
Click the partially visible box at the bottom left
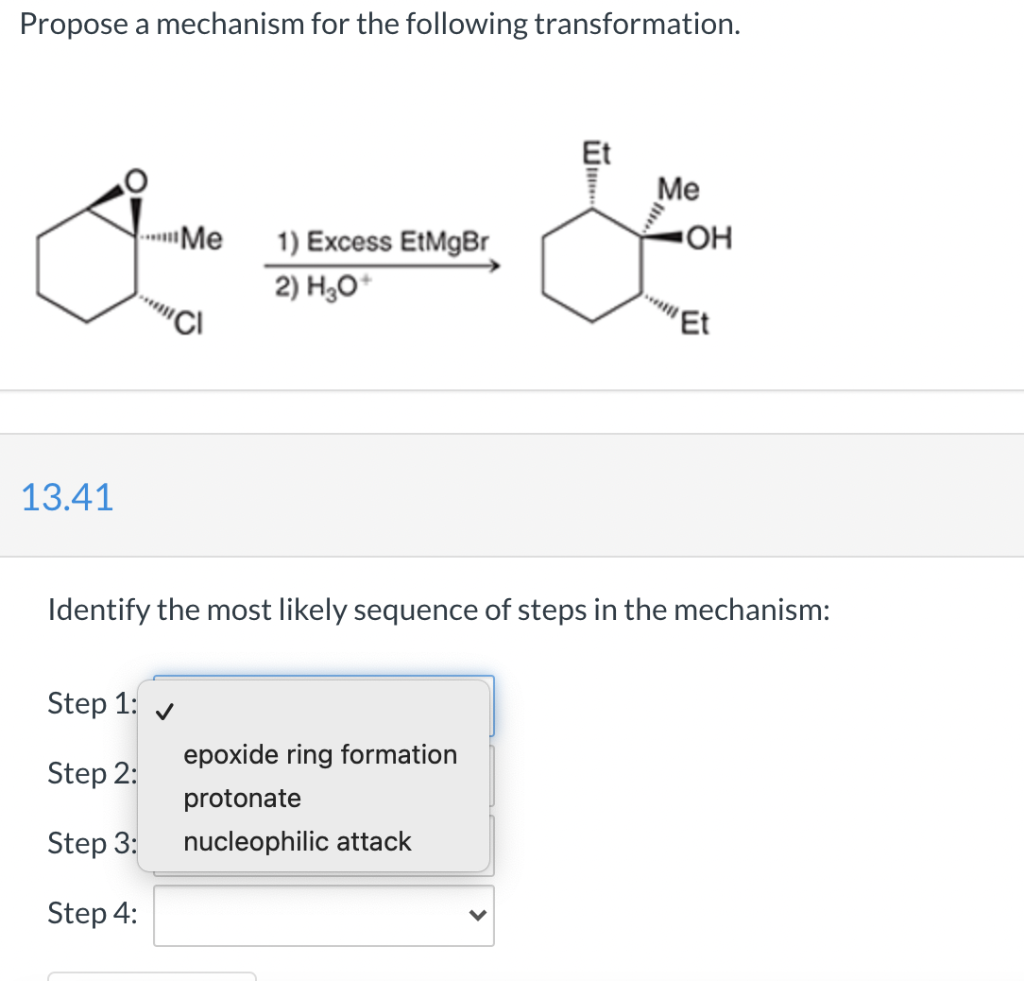(150, 975)
